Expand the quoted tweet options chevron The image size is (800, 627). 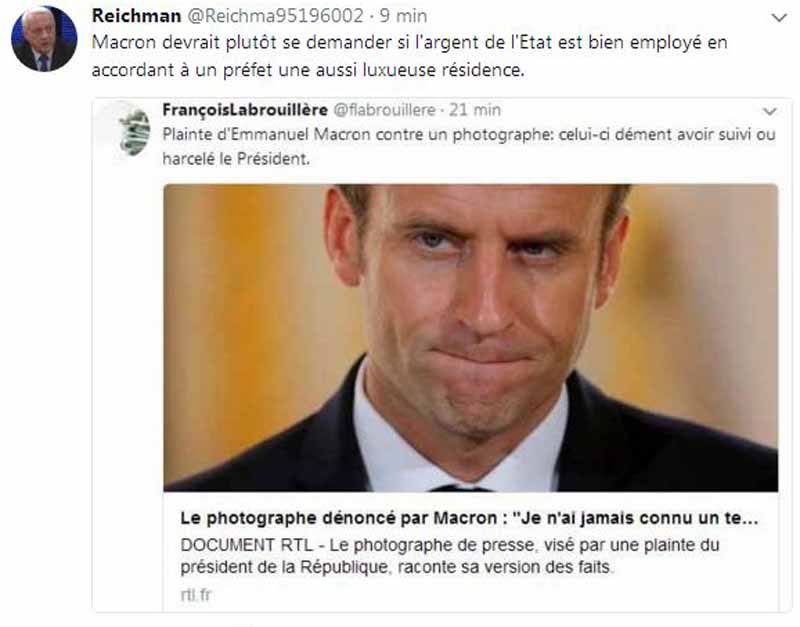tap(769, 111)
